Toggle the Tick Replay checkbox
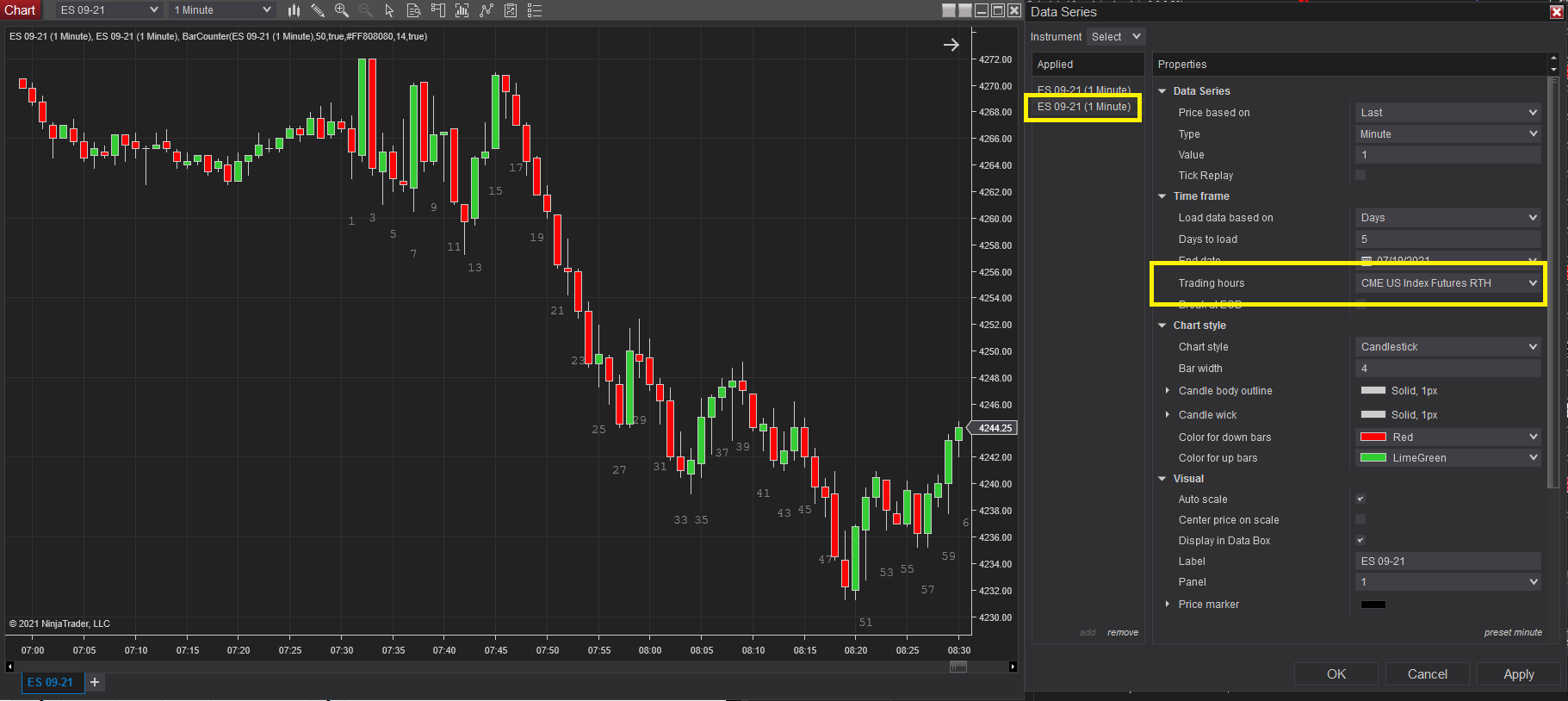 click(x=1360, y=175)
